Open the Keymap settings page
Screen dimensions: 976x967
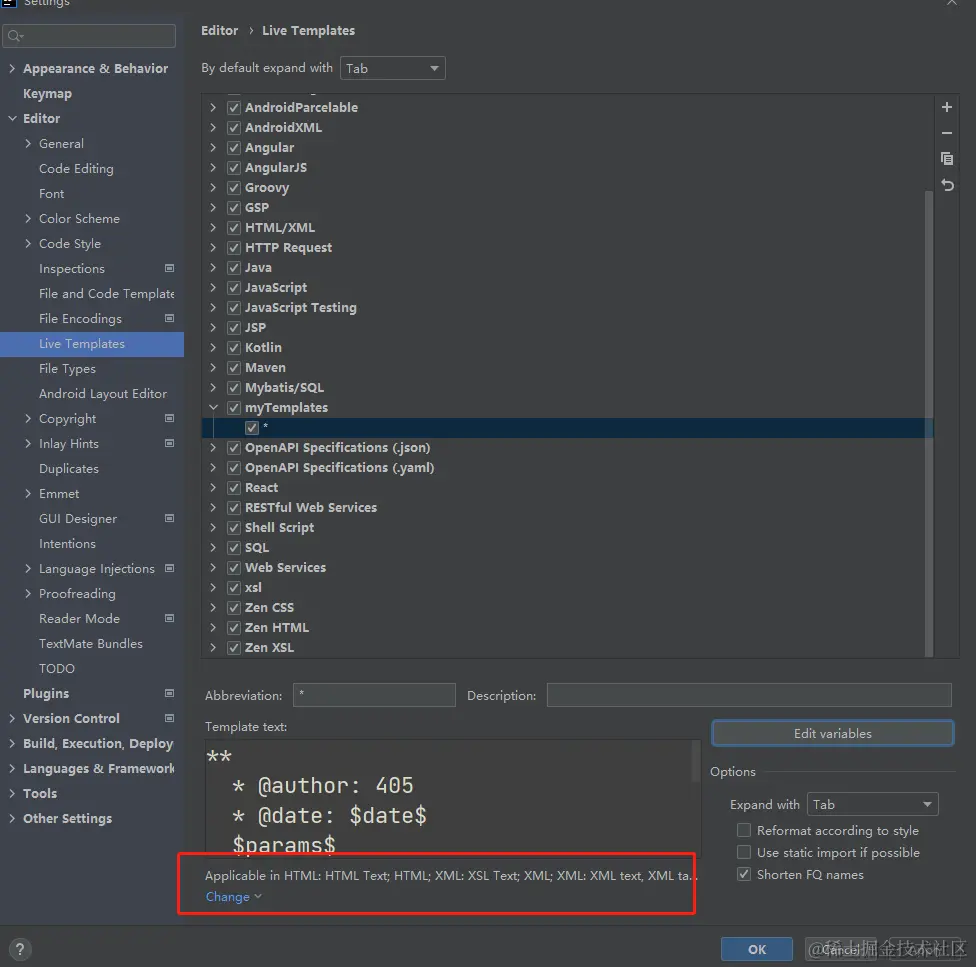(47, 93)
